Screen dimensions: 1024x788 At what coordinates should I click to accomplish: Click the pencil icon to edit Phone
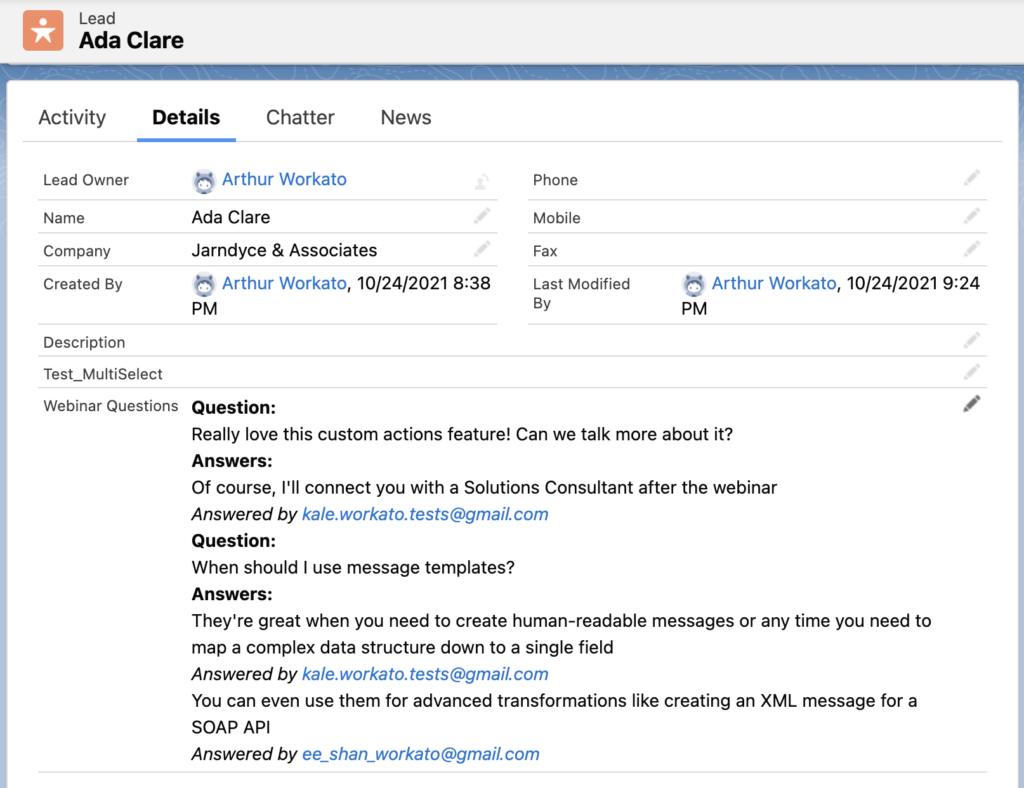[x=971, y=177]
